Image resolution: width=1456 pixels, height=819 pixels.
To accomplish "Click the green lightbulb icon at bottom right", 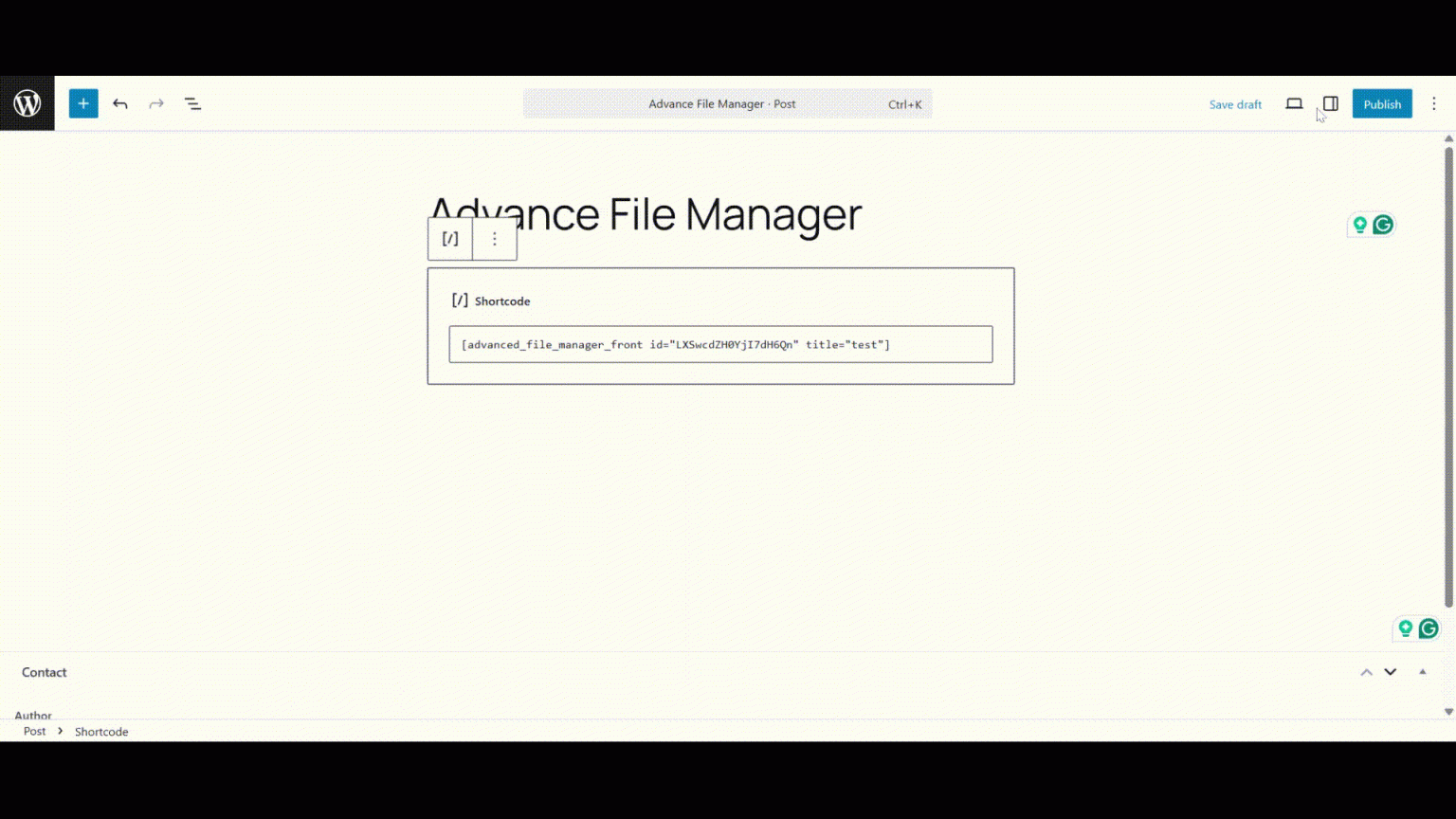I will (x=1406, y=628).
